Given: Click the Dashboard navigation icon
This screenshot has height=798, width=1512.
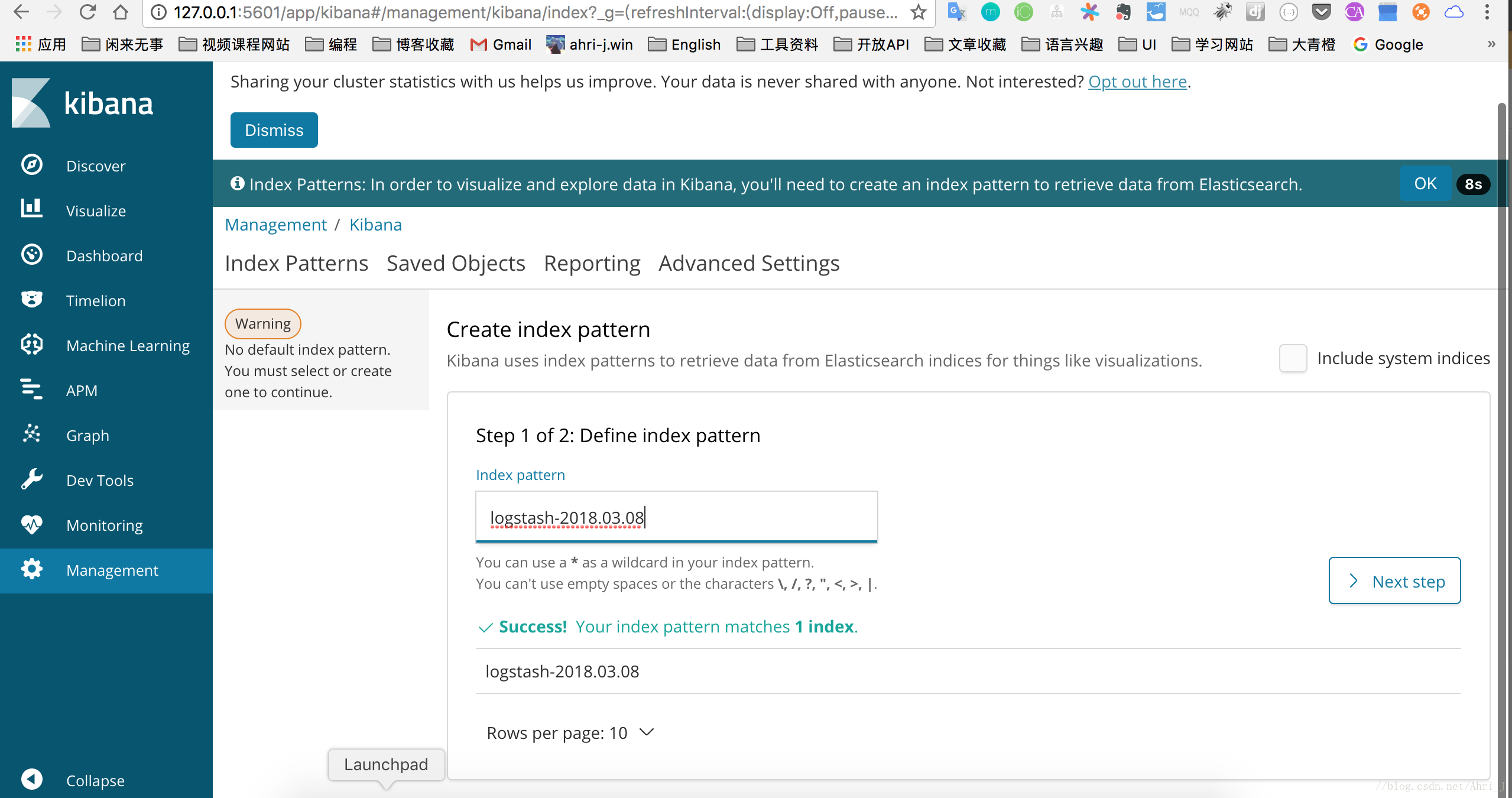Looking at the screenshot, I should coord(32,254).
